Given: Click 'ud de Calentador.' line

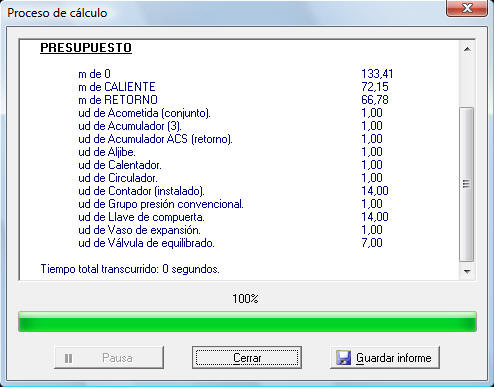Looking at the screenshot, I should (x=120, y=165).
